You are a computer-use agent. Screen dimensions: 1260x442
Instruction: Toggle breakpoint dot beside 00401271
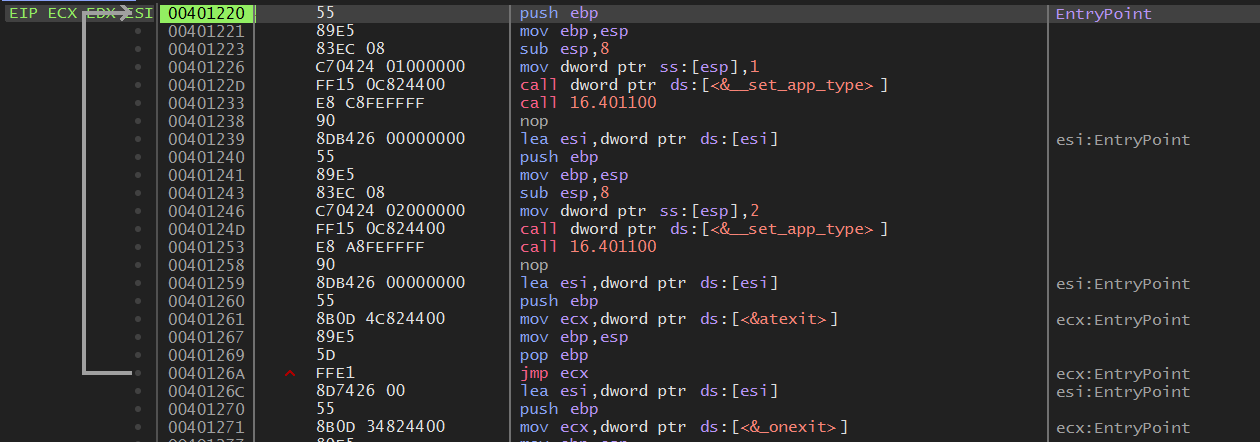[x=137, y=427]
